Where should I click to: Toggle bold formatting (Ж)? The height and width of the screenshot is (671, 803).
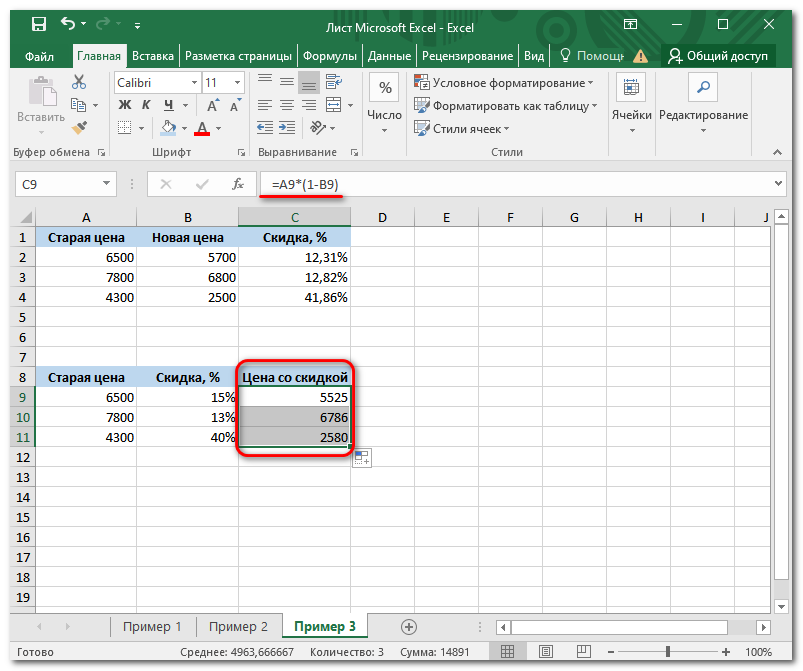coord(125,104)
